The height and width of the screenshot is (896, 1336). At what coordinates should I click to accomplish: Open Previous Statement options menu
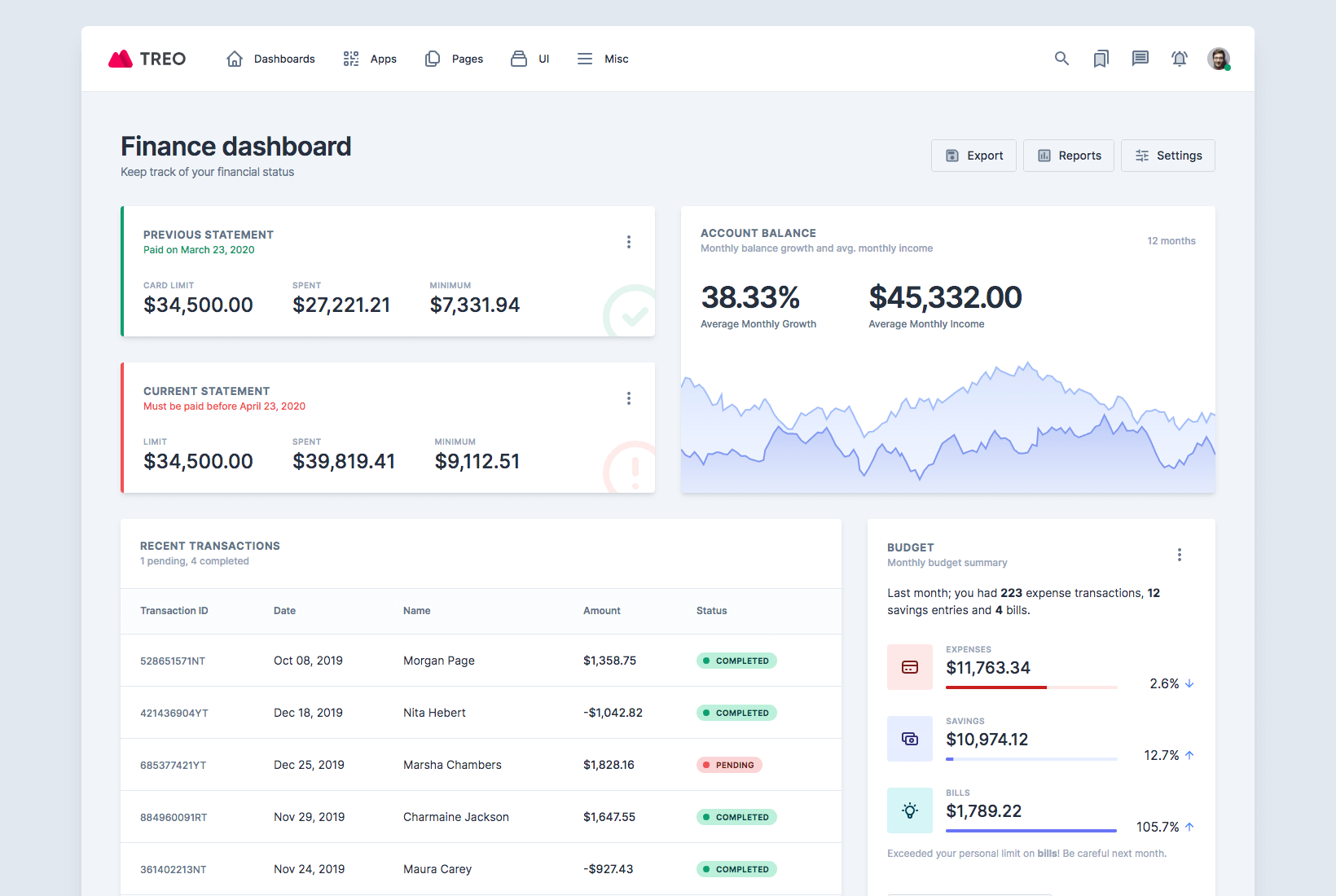pos(628,242)
